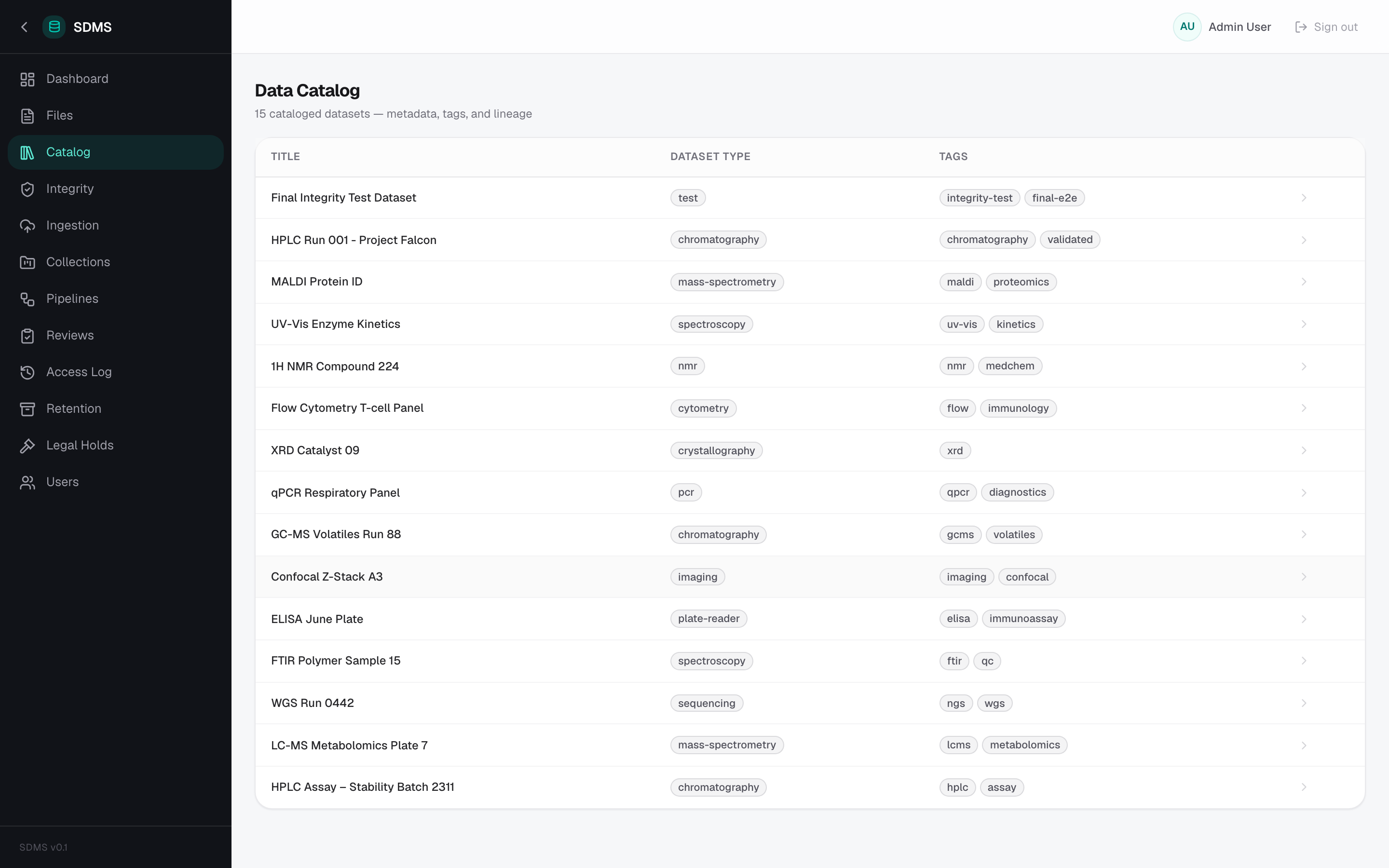The image size is (1389, 868).
Task: Click the volatiles tag
Action: point(1014,534)
